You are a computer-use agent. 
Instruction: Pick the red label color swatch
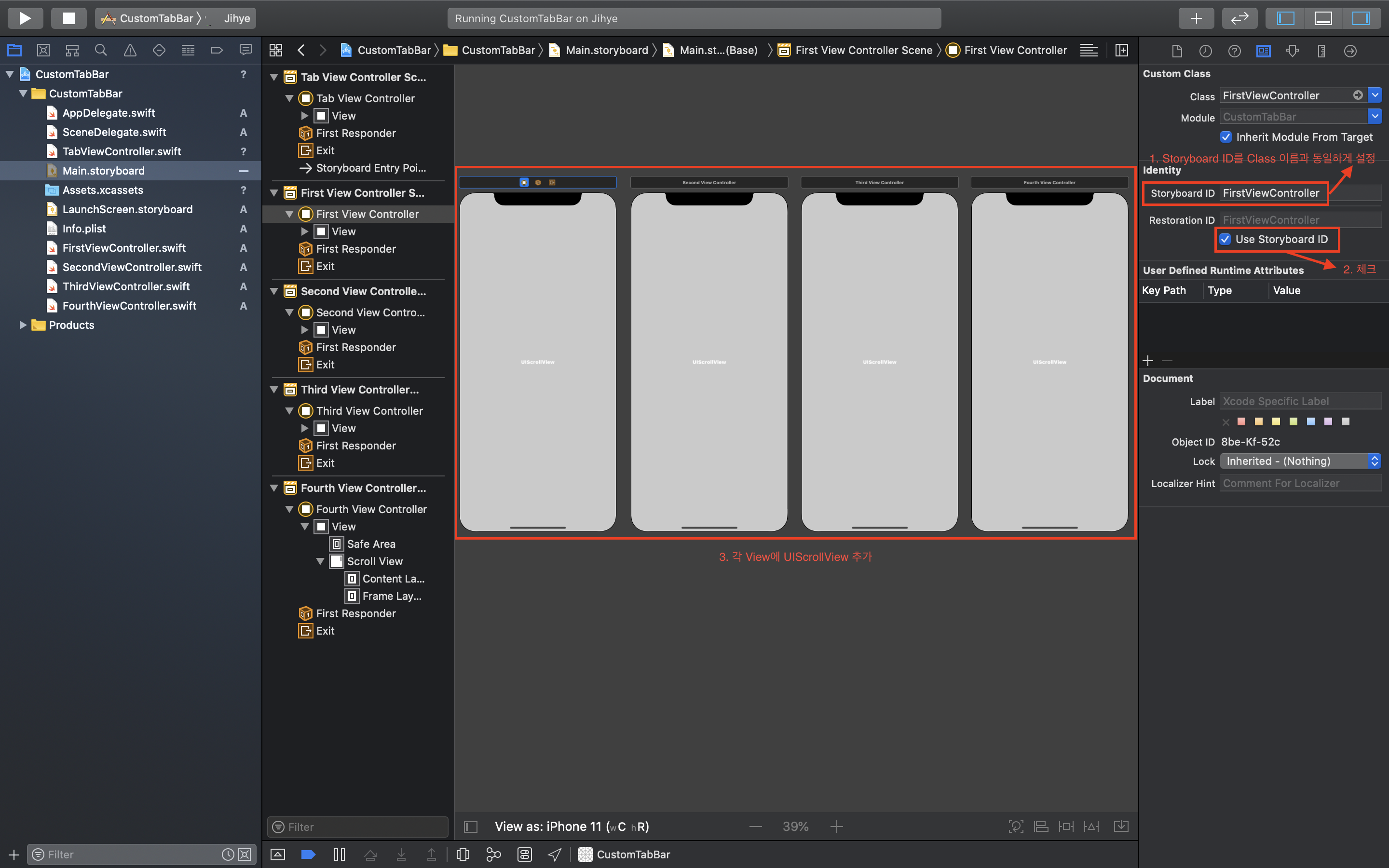1241,421
